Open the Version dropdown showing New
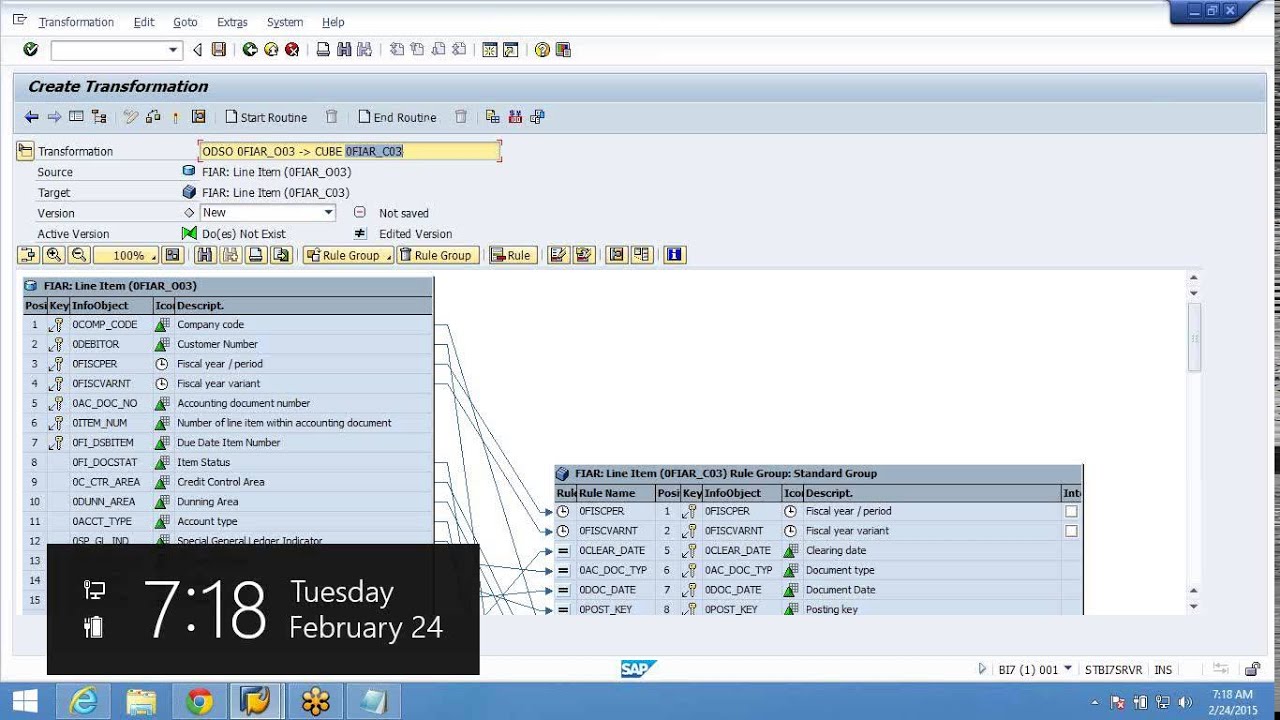 (328, 213)
